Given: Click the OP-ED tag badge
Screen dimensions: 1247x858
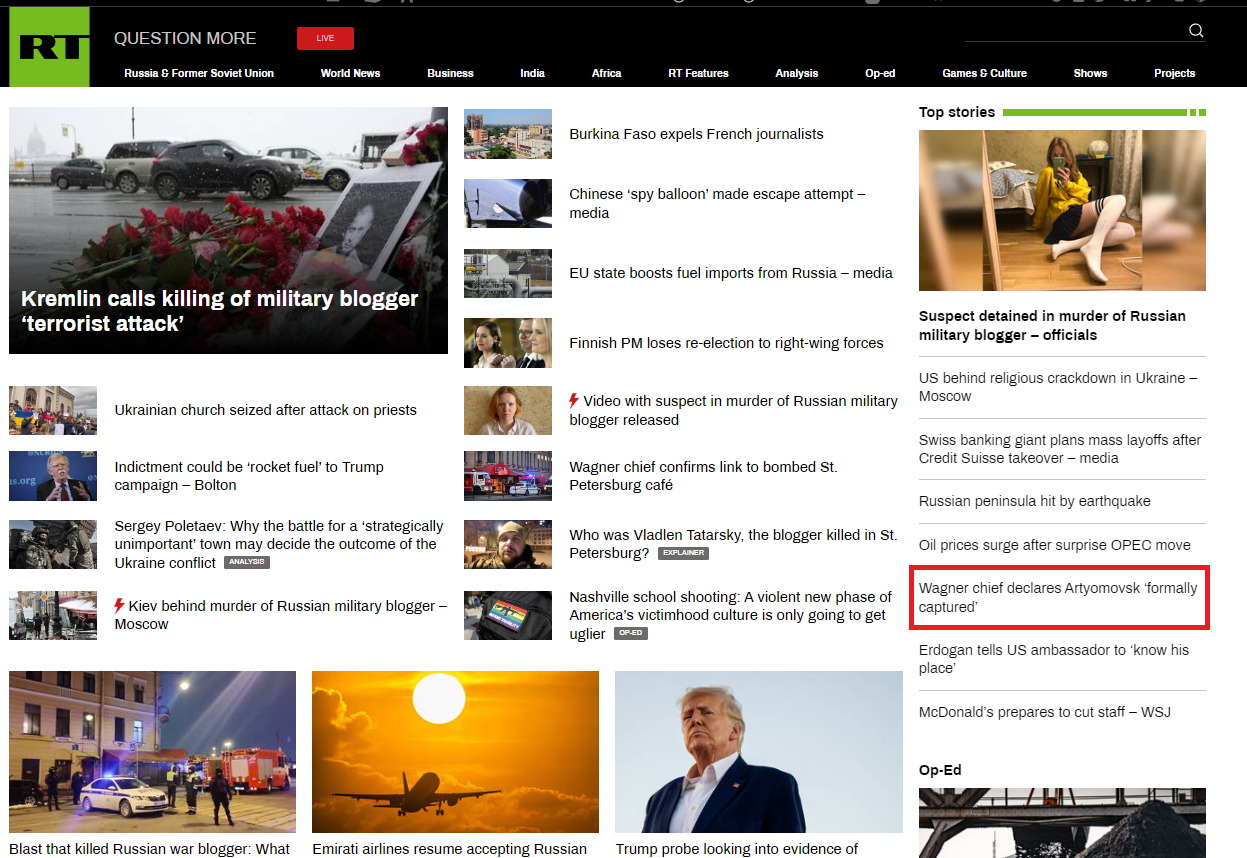Looking at the screenshot, I should click(631, 633).
